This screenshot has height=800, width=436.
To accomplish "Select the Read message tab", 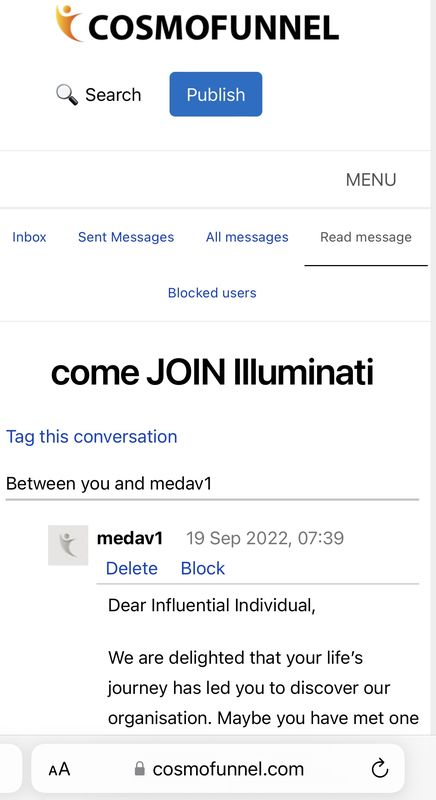I will point(366,237).
